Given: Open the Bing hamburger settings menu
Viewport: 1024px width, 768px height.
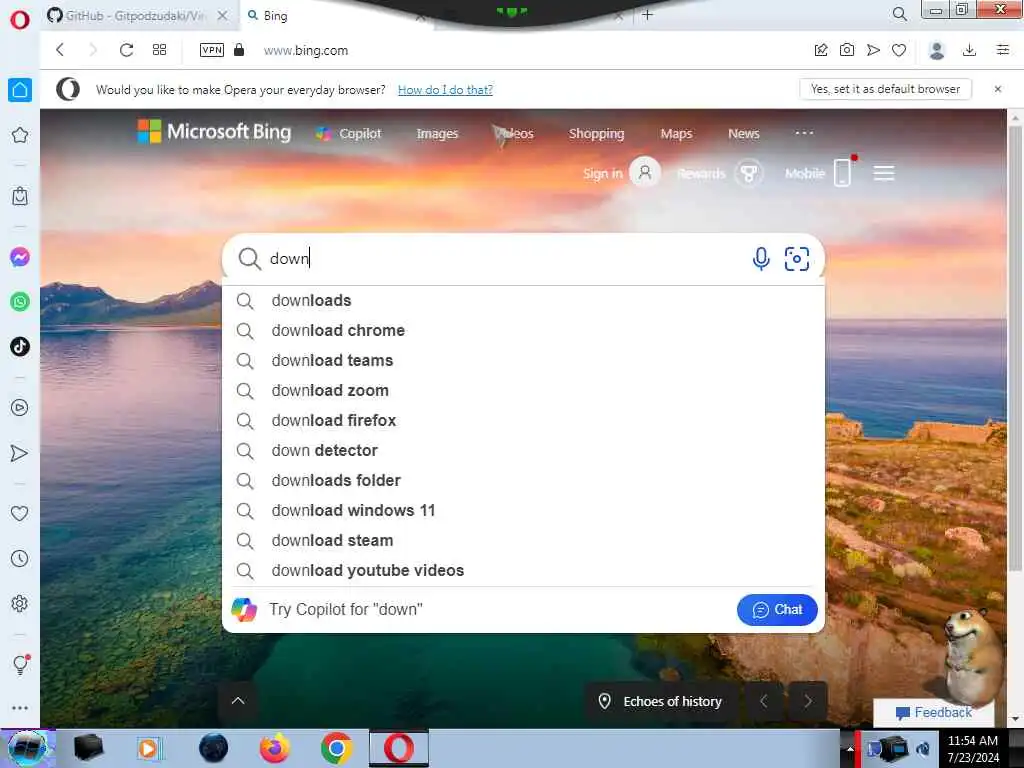Looking at the screenshot, I should (884, 173).
